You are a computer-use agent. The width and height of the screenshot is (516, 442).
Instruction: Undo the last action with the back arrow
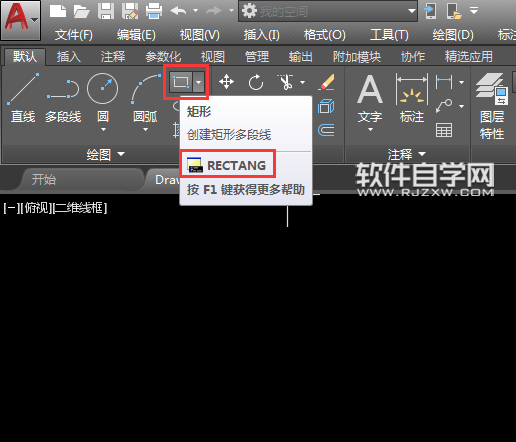pos(178,11)
